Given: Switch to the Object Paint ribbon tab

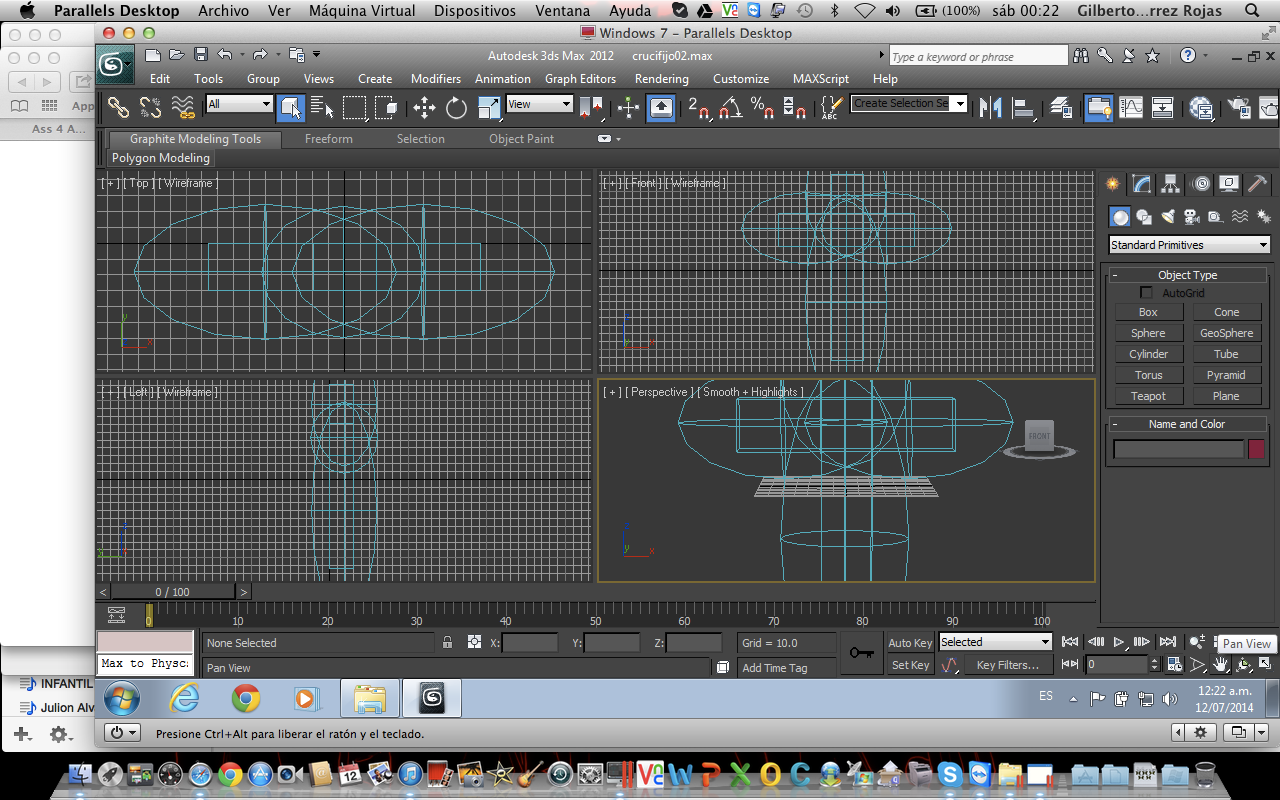Looking at the screenshot, I should tap(521, 139).
